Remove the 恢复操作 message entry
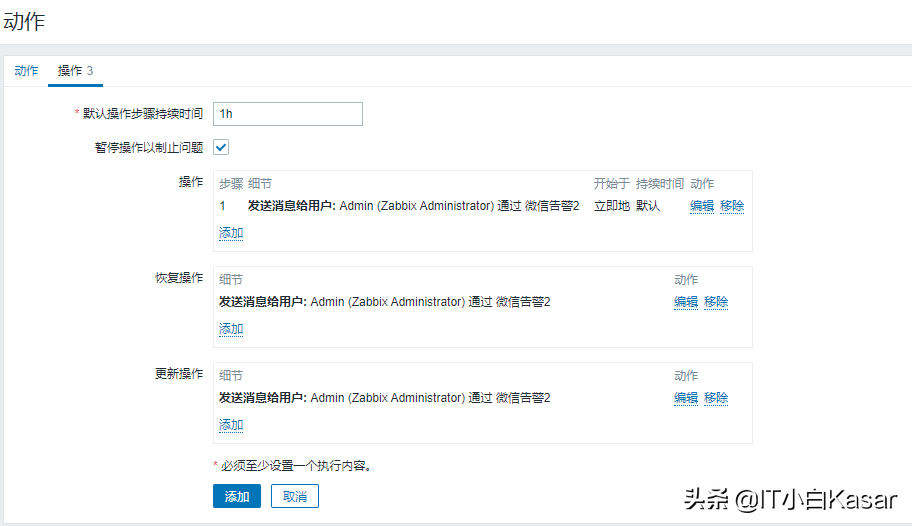This screenshot has height=526, width=912. pos(716,302)
